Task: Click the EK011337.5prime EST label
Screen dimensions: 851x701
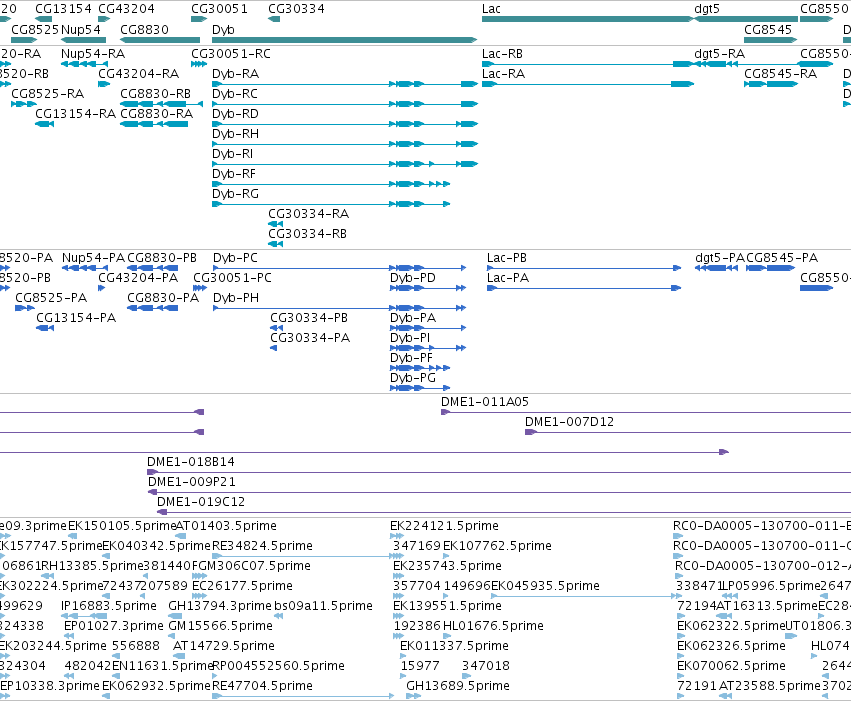Action: point(454,646)
